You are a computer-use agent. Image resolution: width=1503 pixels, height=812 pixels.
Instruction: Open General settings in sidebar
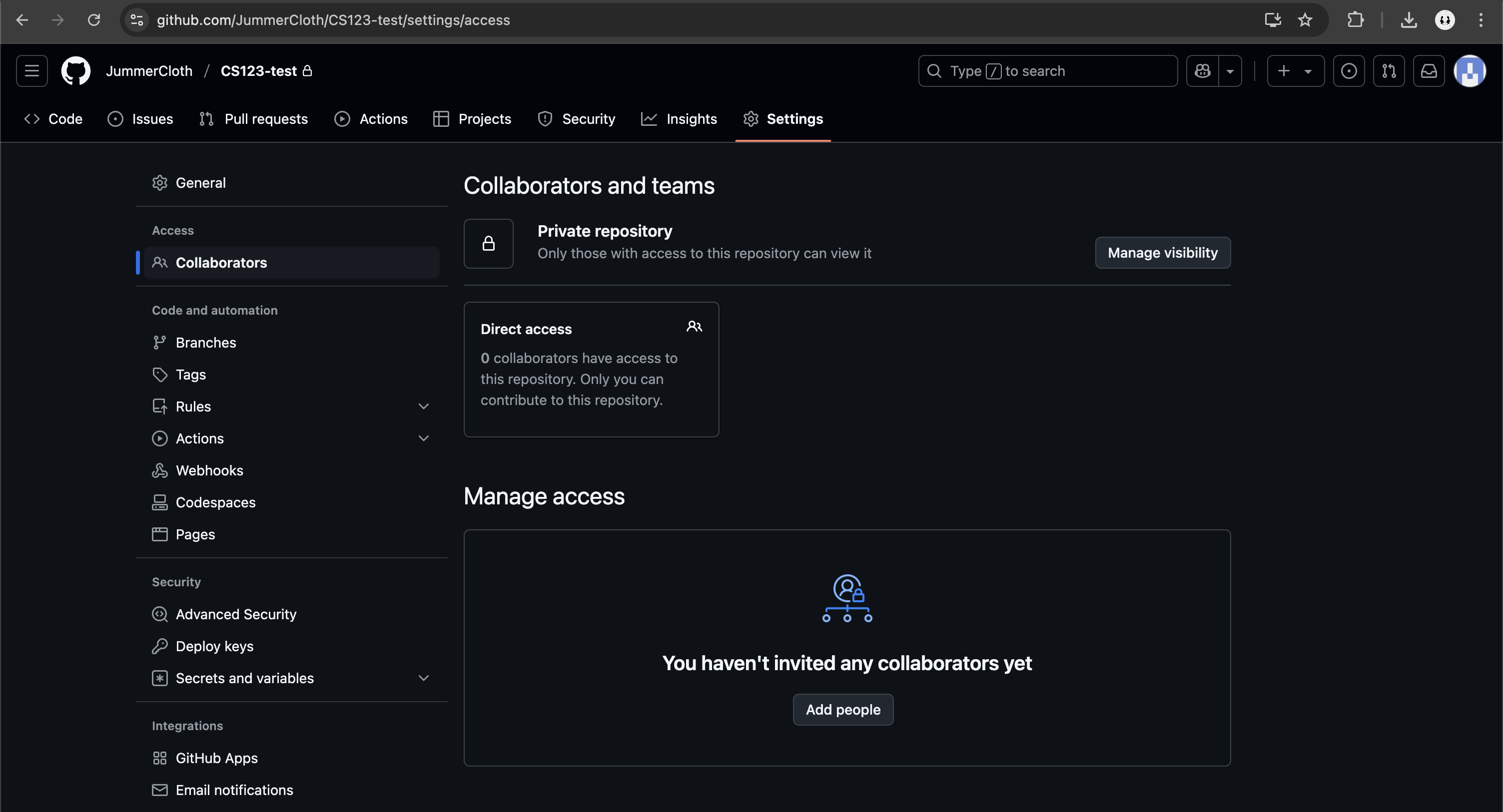(292, 183)
